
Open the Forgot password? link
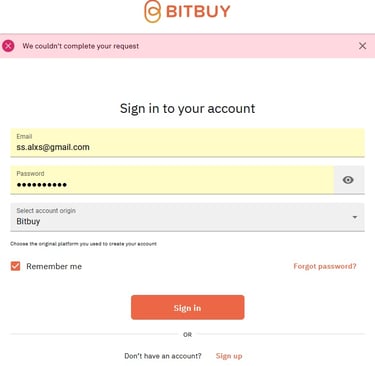pyautogui.click(x=325, y=266)
